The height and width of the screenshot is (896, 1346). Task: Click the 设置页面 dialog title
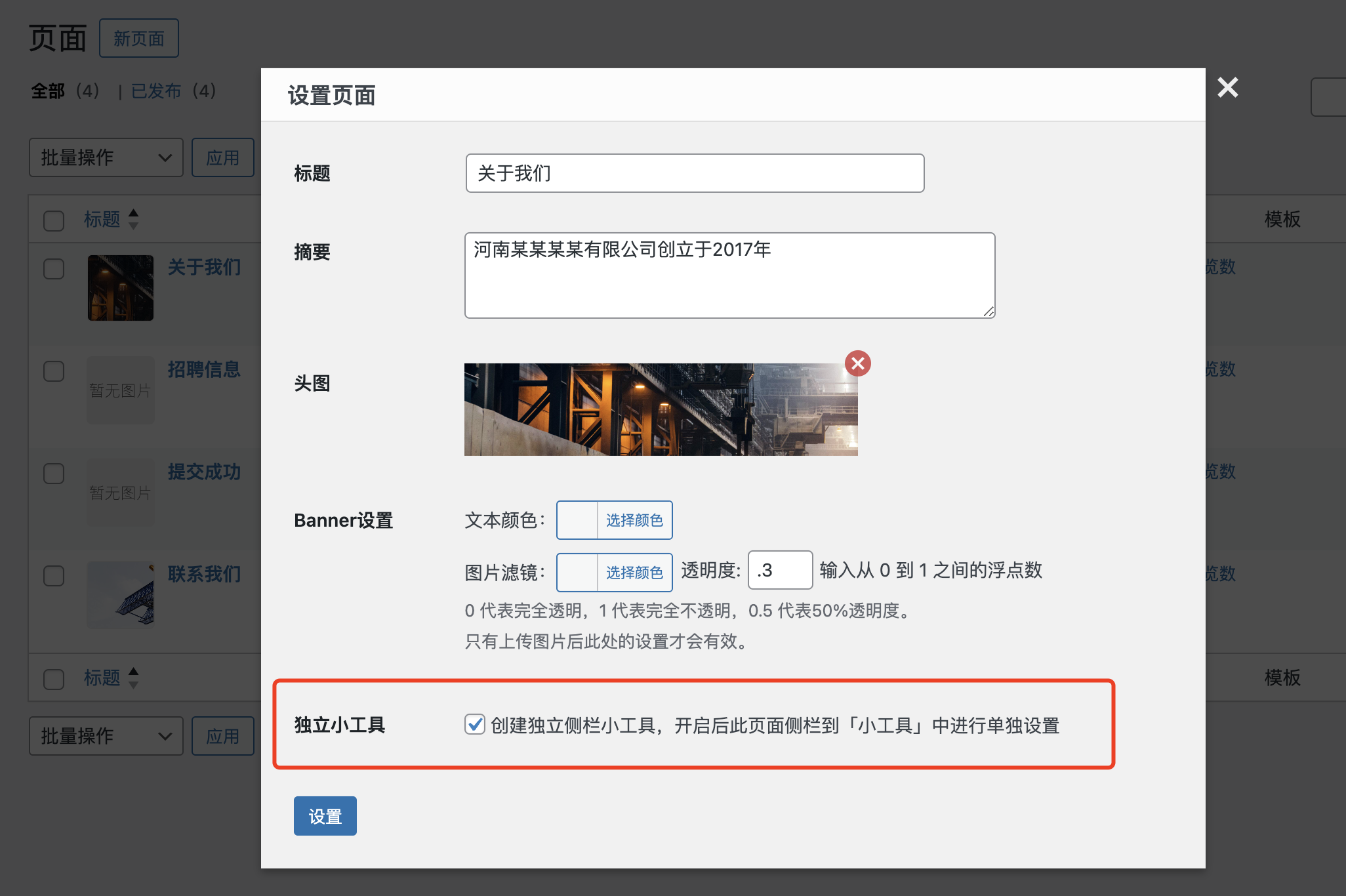pos(332,96)
